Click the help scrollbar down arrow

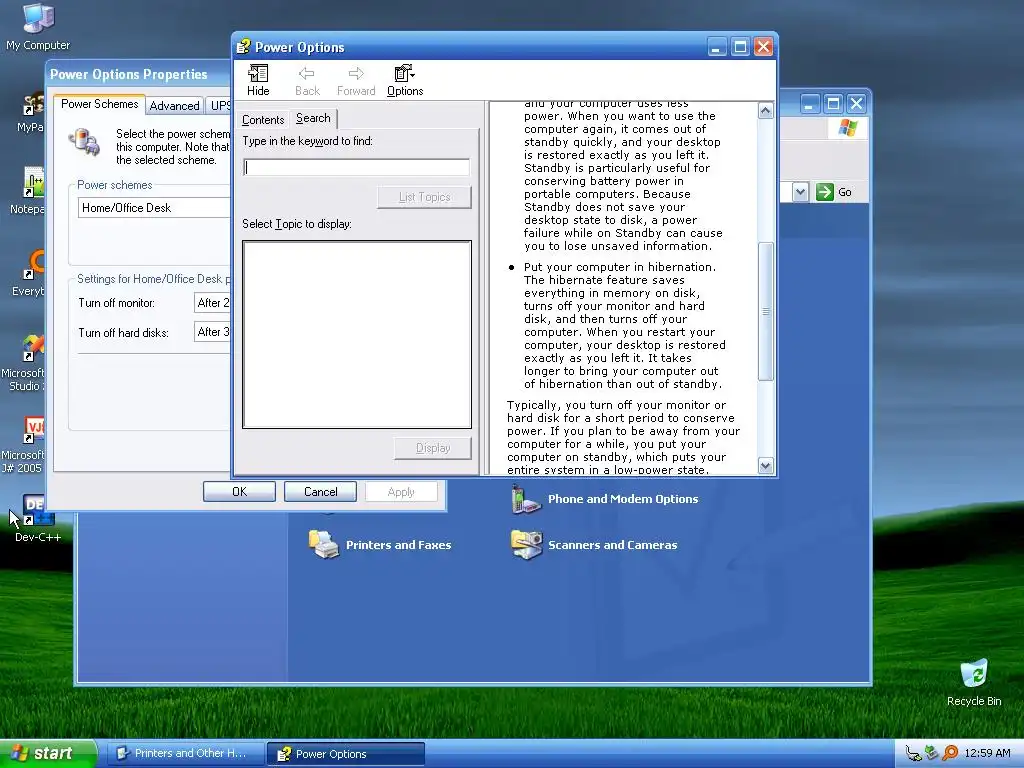pos(765,466)
